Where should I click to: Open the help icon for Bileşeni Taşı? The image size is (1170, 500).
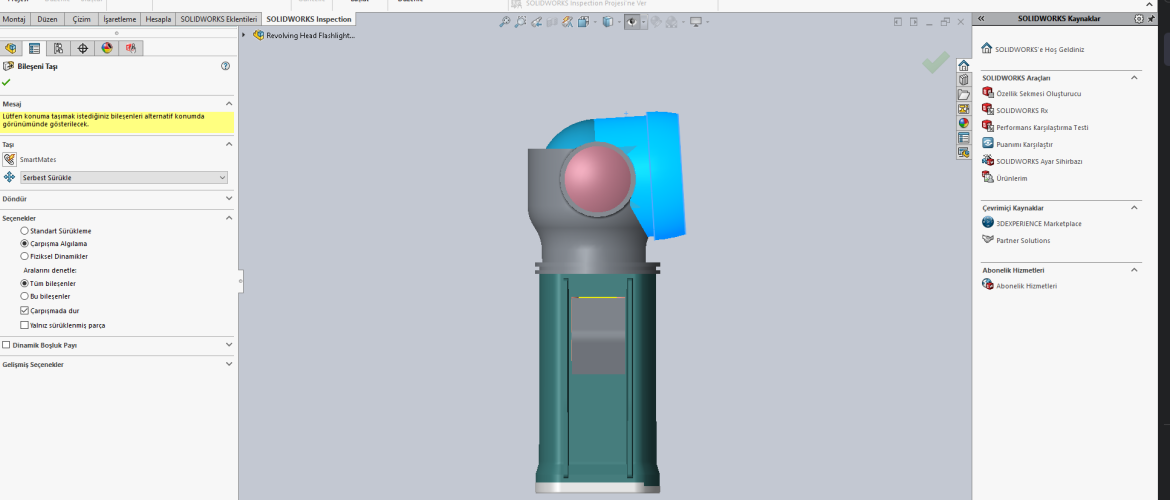point(225,66)
